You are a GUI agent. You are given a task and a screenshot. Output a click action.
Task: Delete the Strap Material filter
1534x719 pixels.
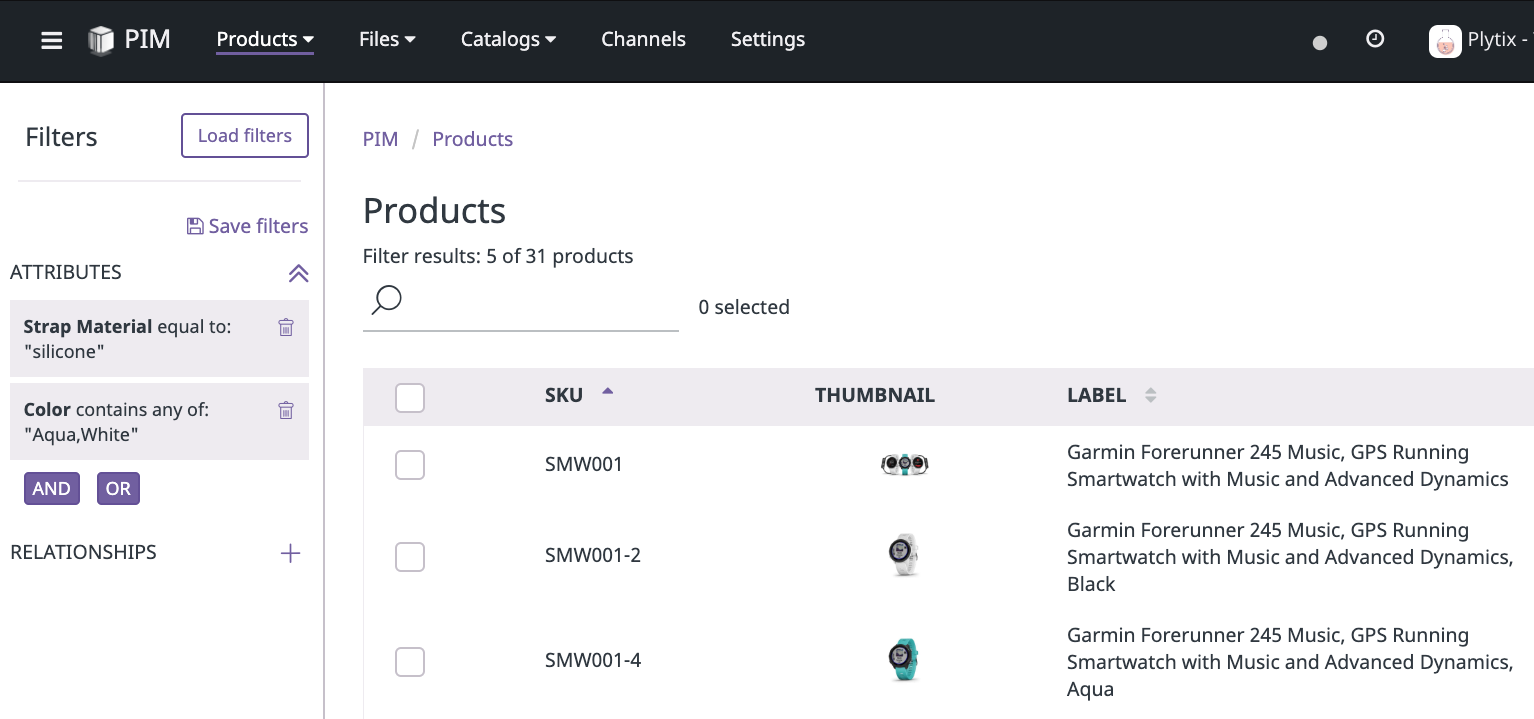(286, 327)
